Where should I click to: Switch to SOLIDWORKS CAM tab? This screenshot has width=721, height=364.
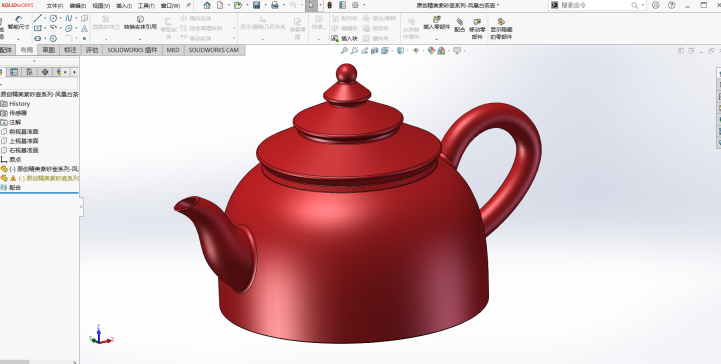(214, 50)
